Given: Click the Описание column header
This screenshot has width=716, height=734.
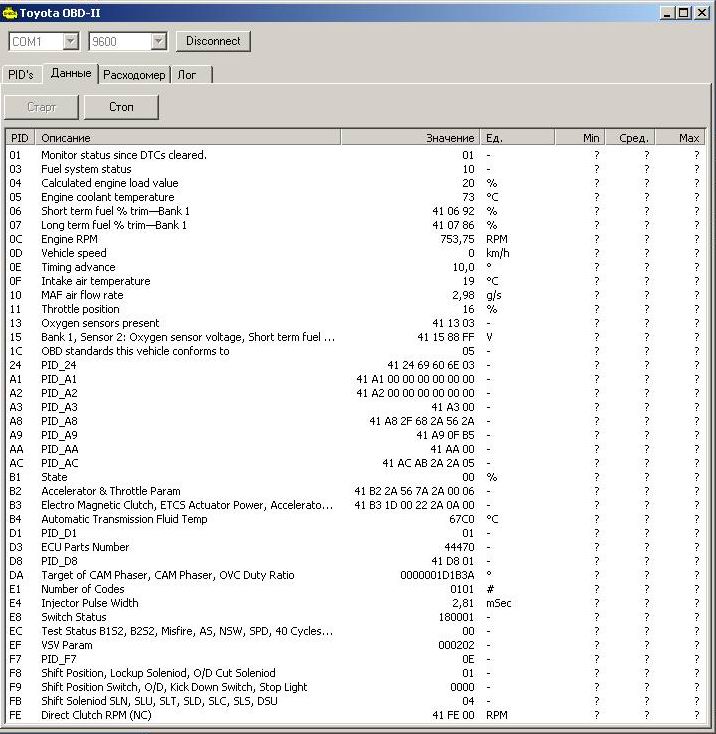Looking at the screenshot, I should point(188,138).
